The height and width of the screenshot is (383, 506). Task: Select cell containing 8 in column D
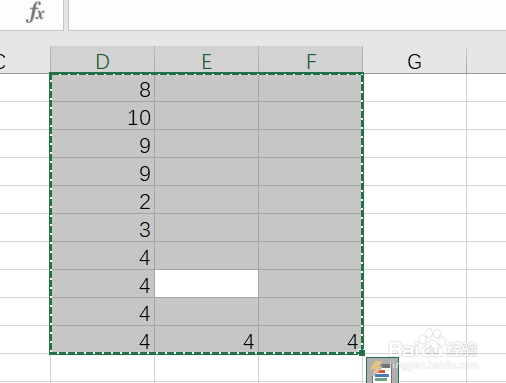tap(102, 88)
